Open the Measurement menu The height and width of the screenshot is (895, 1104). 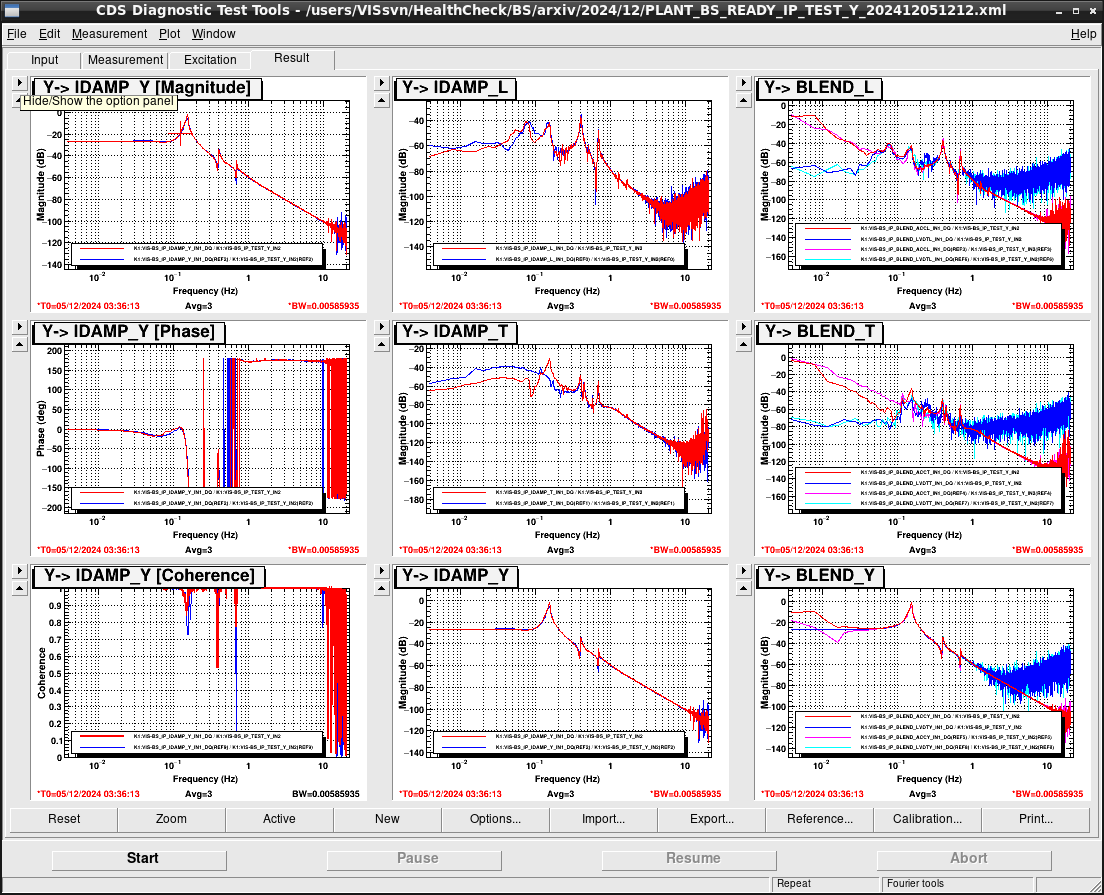[109, 34]
